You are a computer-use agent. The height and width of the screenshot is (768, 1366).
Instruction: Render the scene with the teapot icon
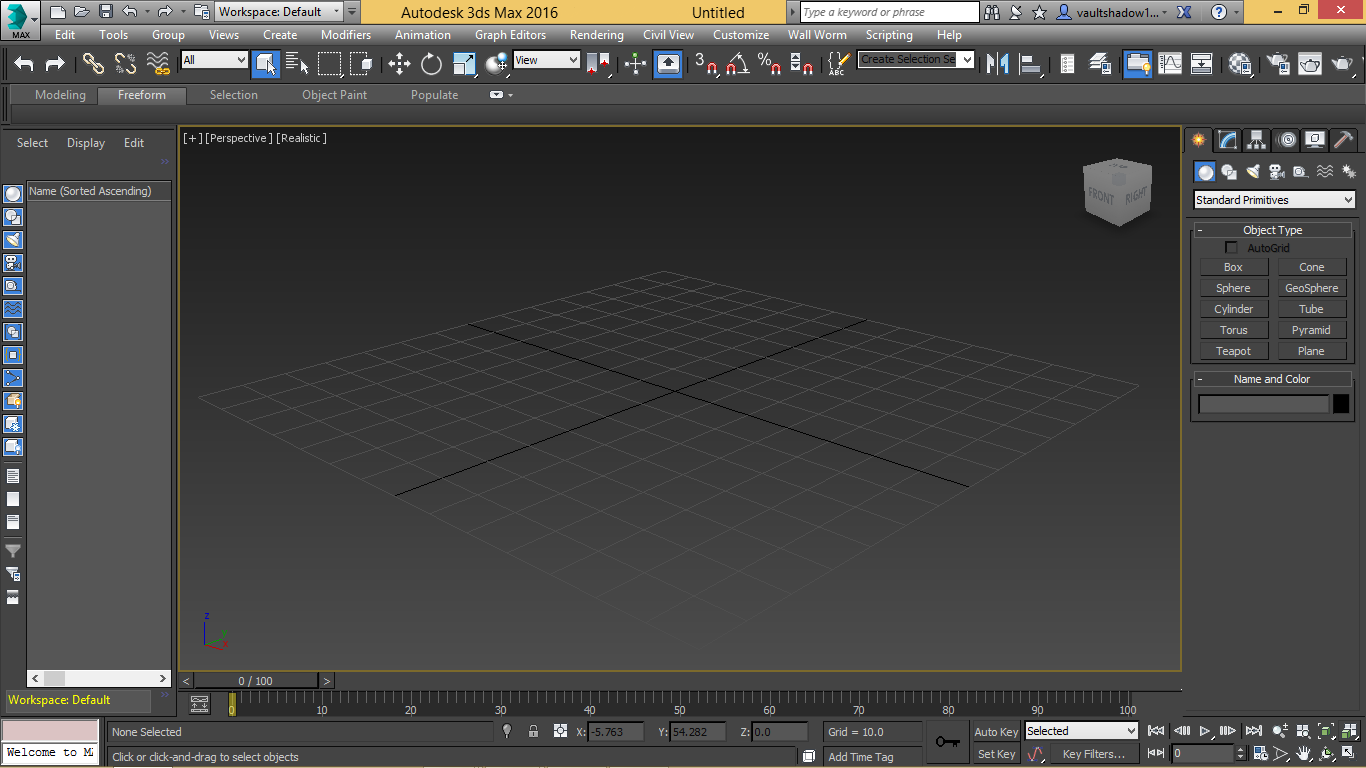pos(1341,64)
